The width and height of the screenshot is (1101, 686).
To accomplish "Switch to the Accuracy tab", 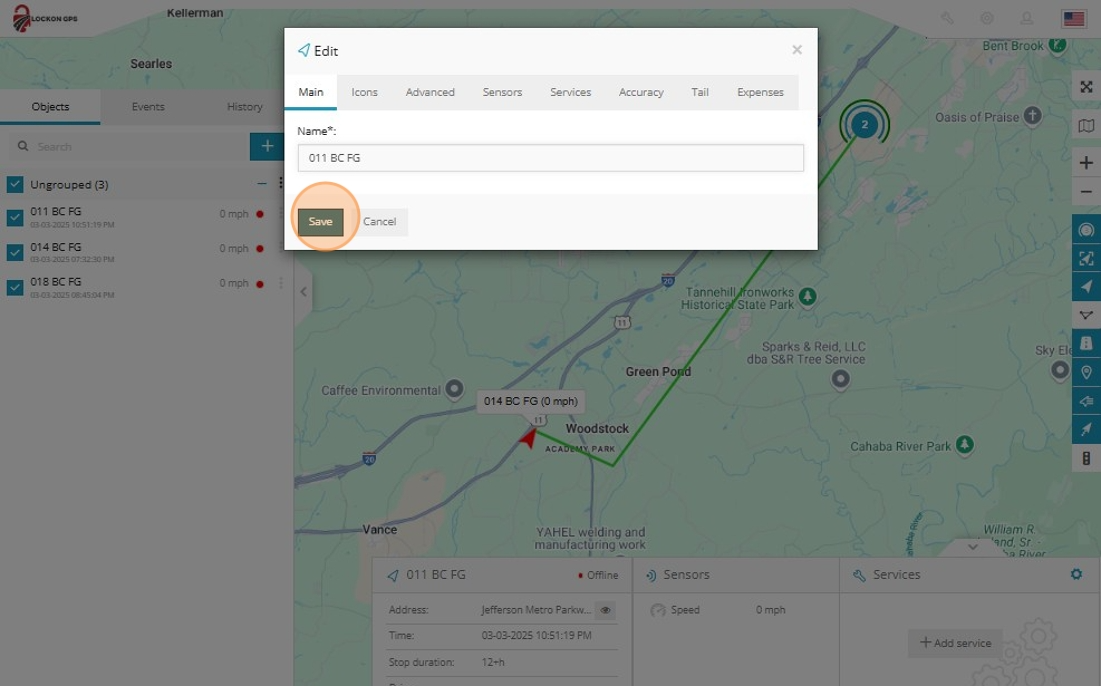I will point(641,92).
